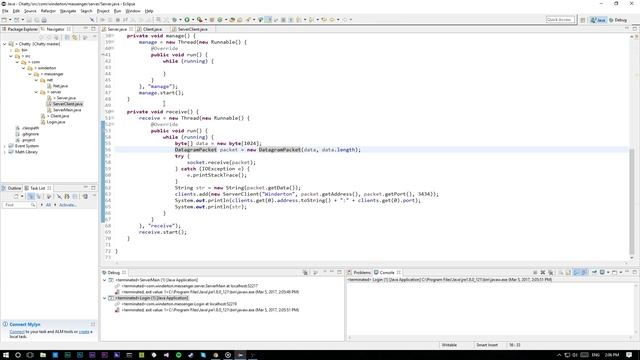Open Net.java in the navigator tree

(57, 86)
